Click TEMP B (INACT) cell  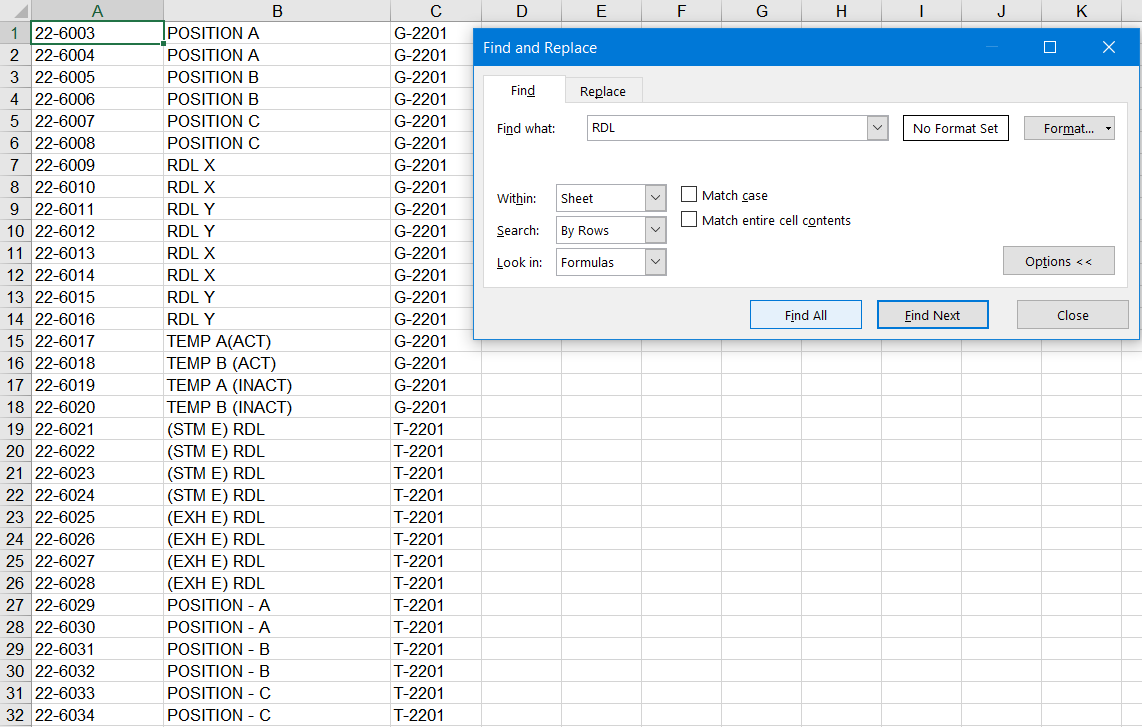click(277, 407)
